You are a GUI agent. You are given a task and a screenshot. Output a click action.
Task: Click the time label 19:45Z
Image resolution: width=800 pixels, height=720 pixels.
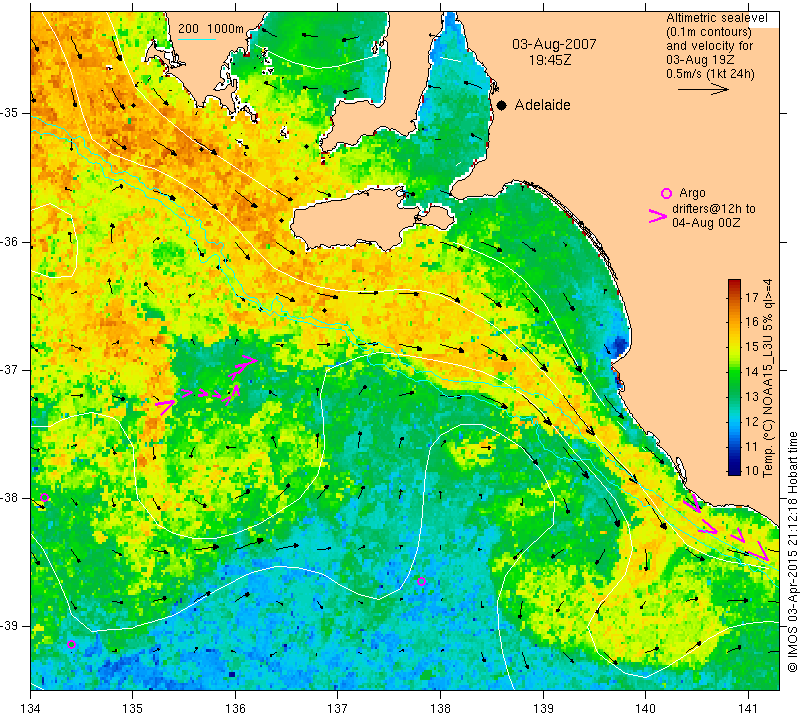(550, 60)
